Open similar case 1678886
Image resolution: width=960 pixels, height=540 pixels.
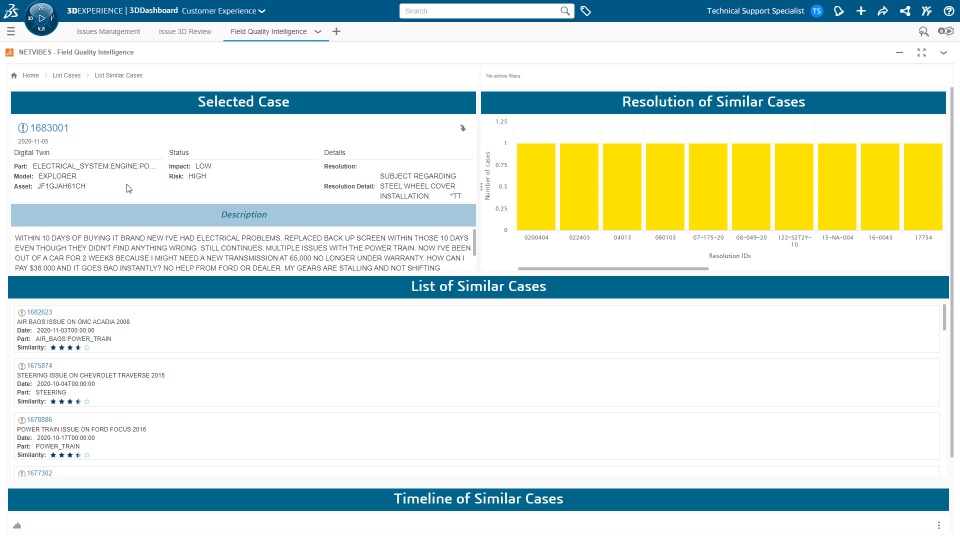40,420
